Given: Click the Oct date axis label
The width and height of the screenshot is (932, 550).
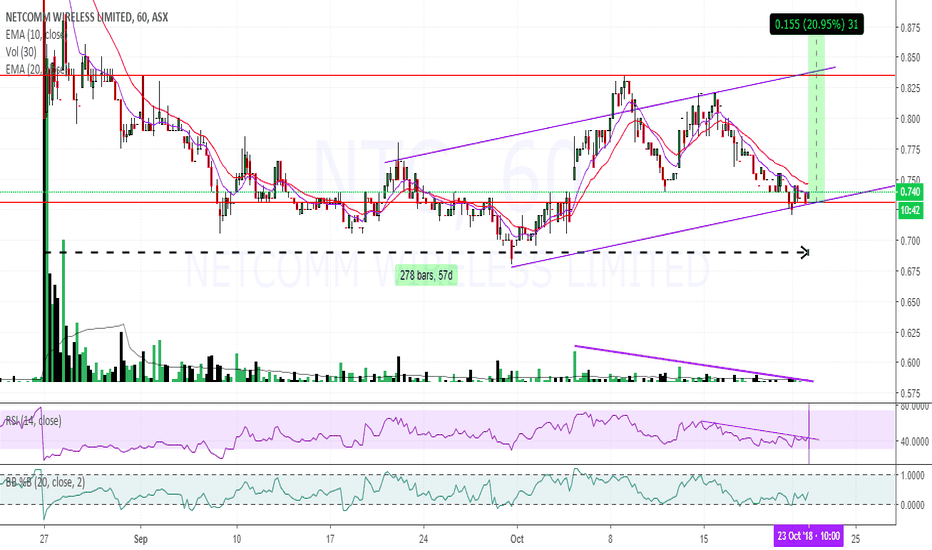Looking at the screenshot, I should tap(517, 539).
